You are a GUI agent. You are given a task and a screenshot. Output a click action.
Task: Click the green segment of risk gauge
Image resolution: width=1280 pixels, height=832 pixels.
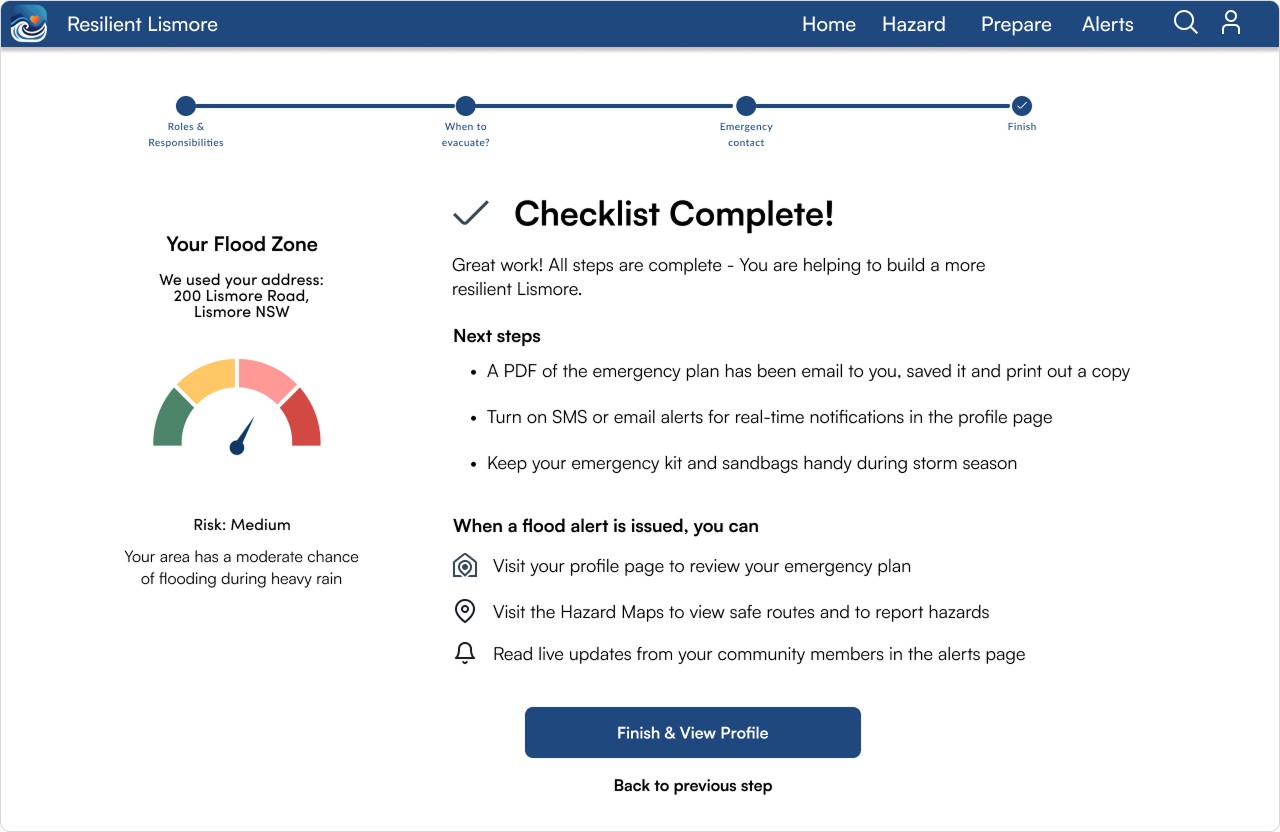point(171,420)
